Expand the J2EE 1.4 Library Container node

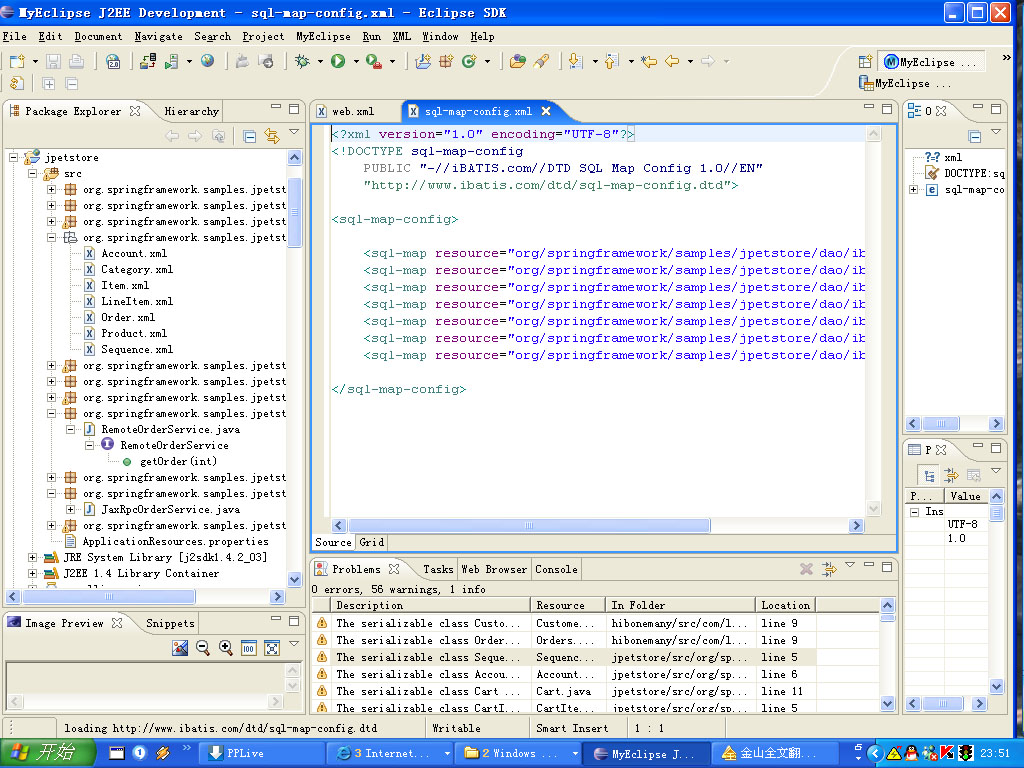32,573
